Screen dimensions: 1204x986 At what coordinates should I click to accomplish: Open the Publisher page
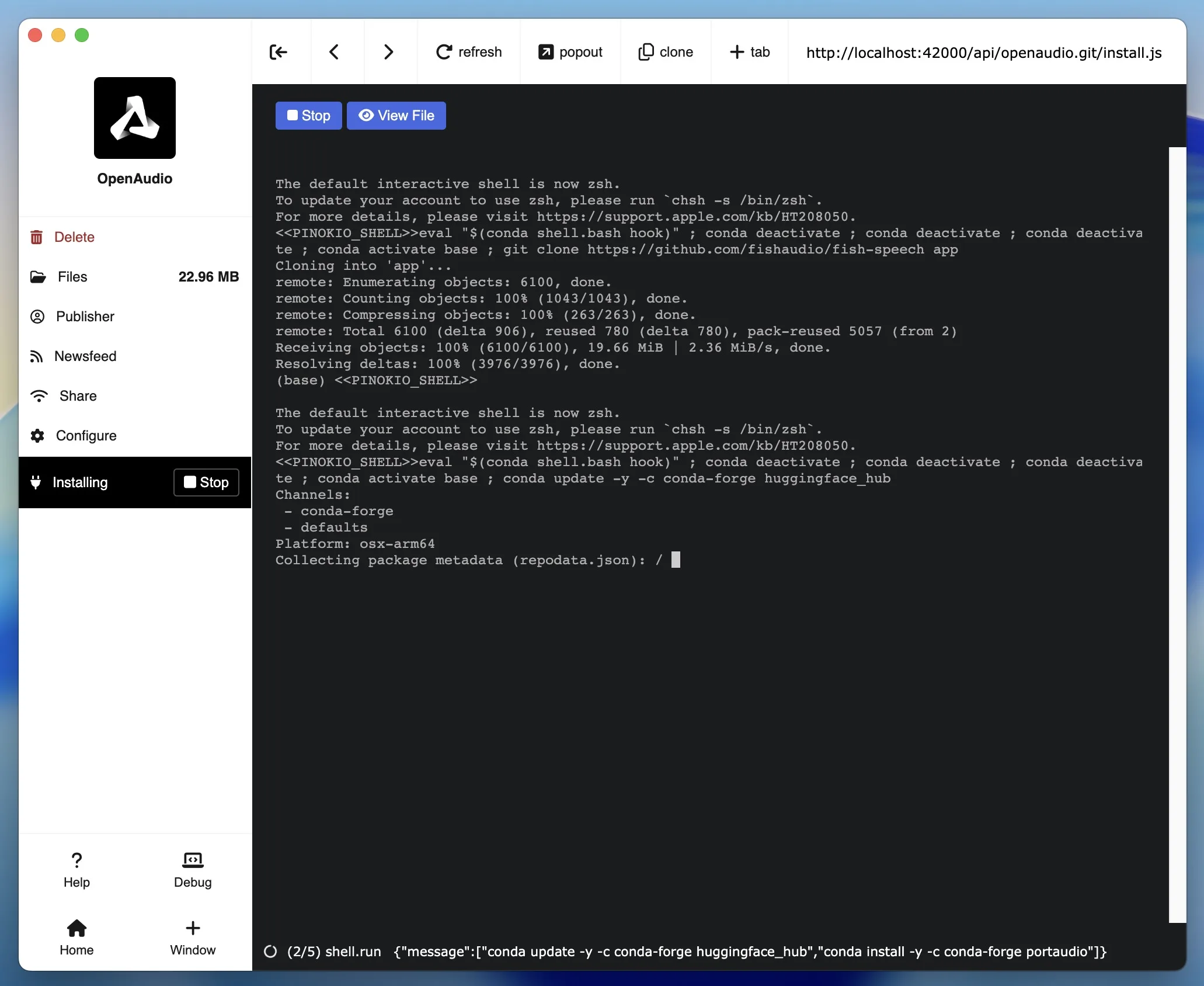[x=84, y=316]
